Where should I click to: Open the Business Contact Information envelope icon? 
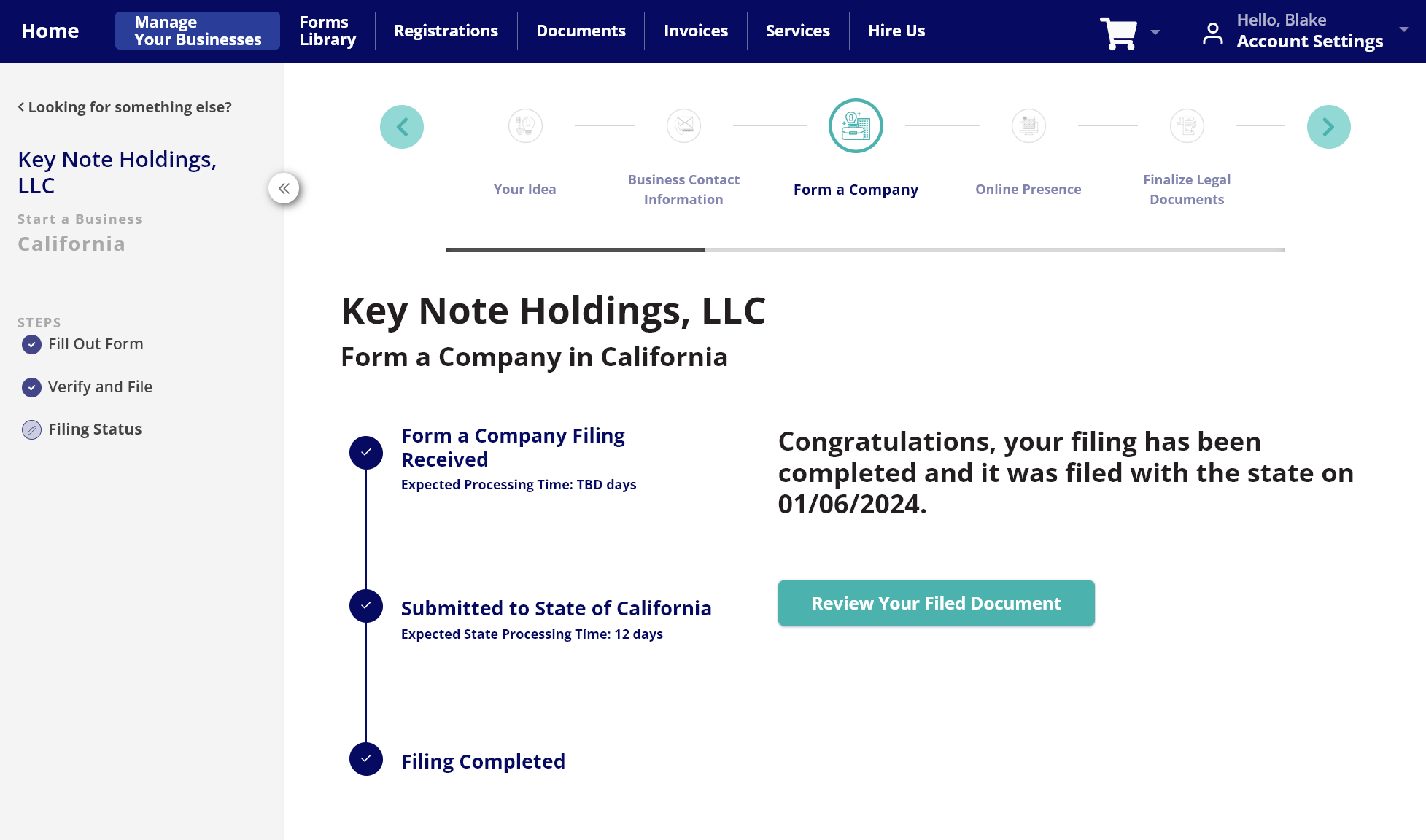683,125
